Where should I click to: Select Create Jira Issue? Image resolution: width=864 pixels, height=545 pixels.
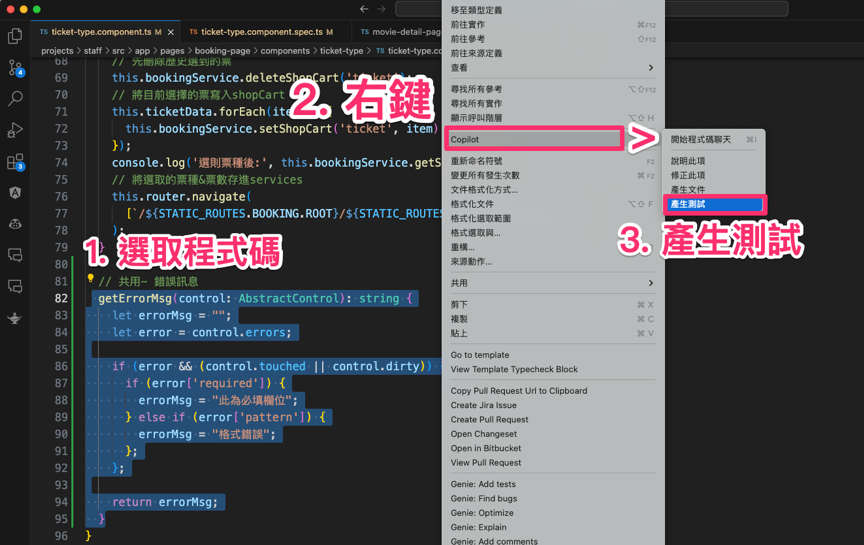[553, 405]
